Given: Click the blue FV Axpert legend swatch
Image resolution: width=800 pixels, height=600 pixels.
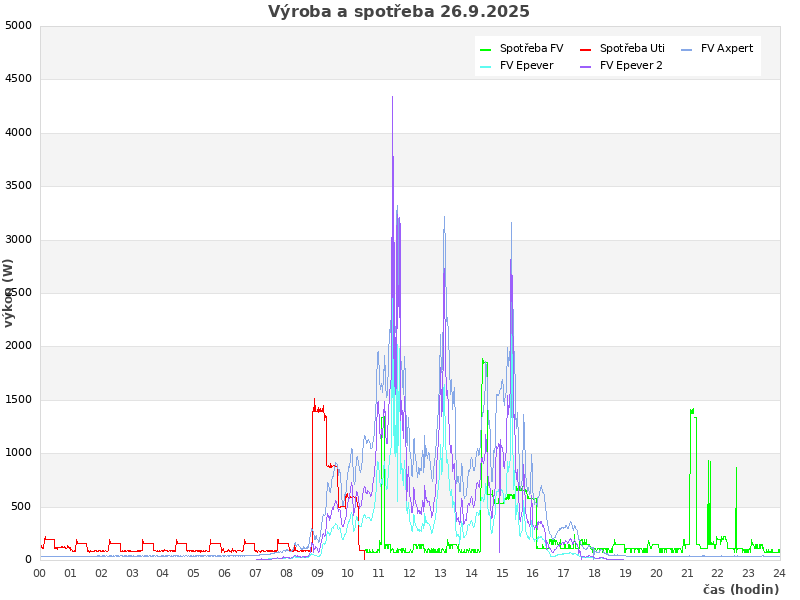Looking at the screenshot, I should (687, 49).
